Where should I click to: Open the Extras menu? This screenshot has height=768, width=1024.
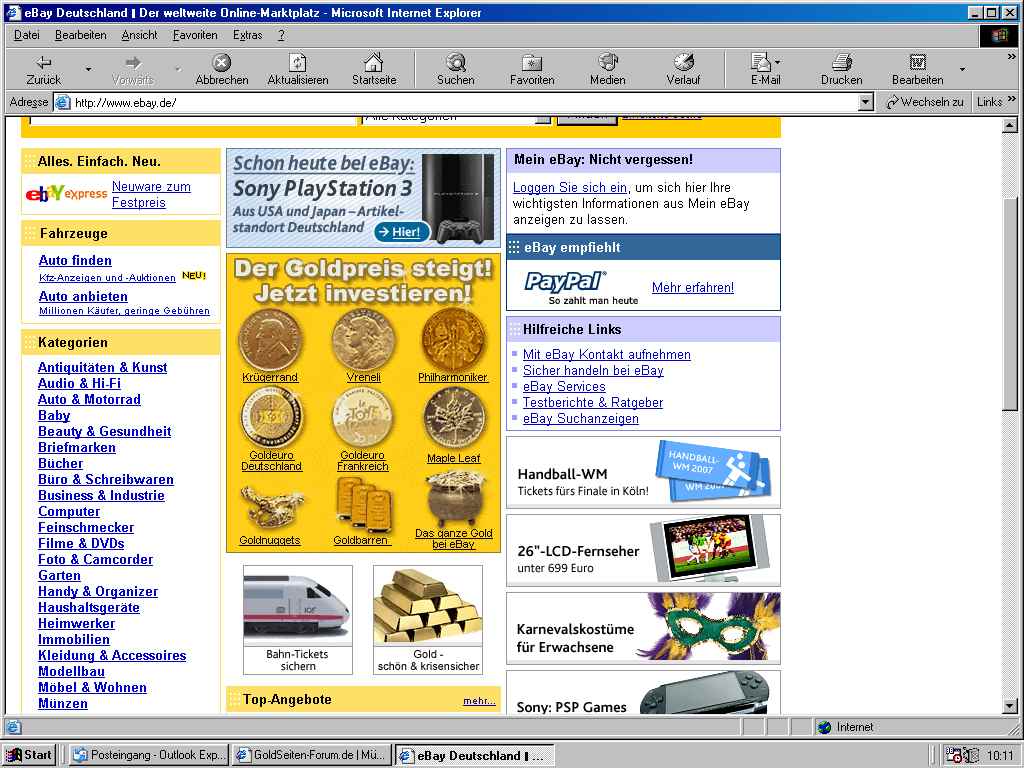tap(247, 35)
